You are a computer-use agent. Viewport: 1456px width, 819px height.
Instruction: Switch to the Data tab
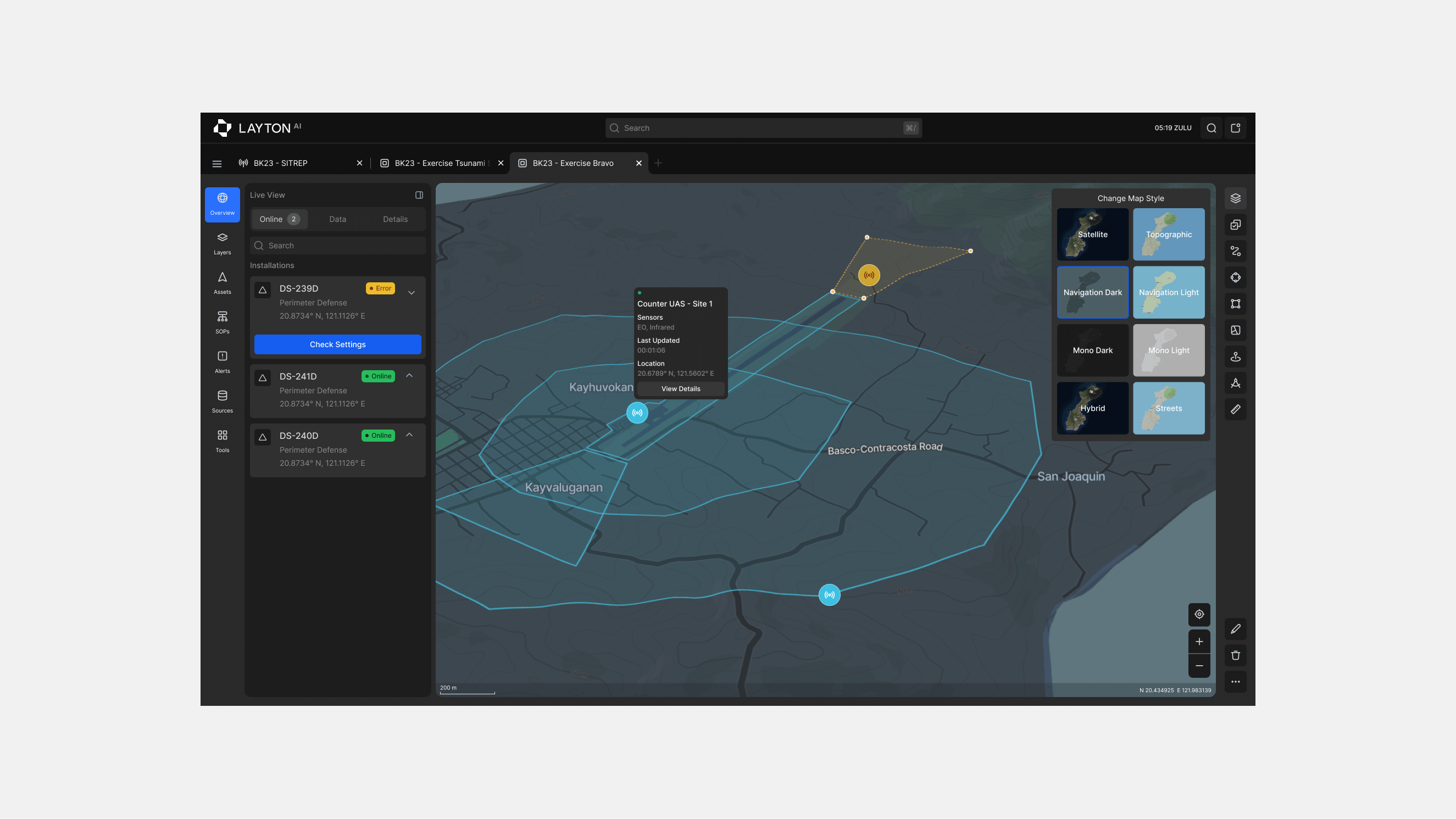337,219
